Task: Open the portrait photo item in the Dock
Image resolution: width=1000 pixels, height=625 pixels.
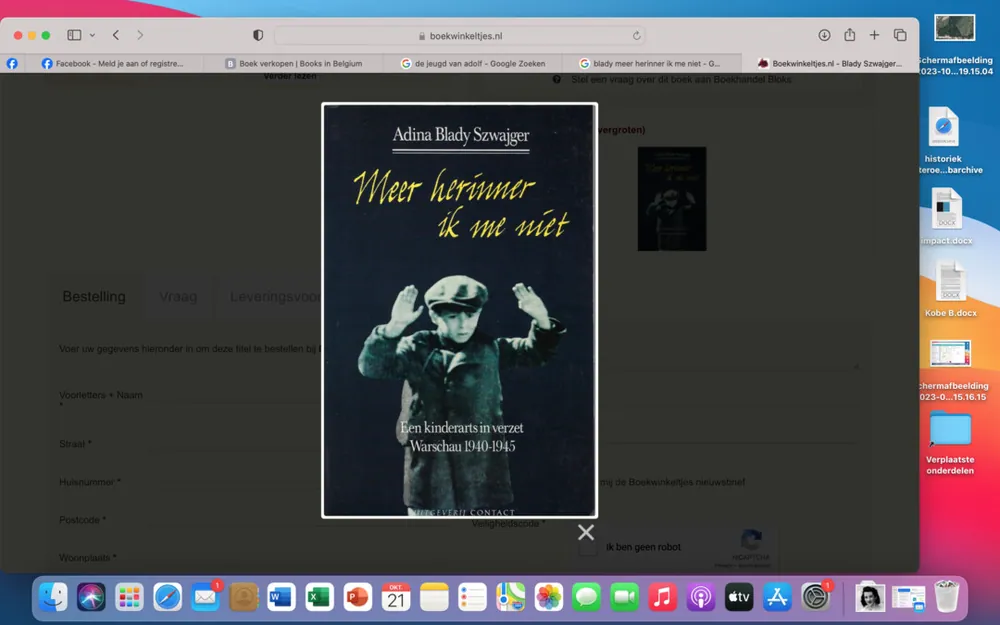Action: pos(870,598)
